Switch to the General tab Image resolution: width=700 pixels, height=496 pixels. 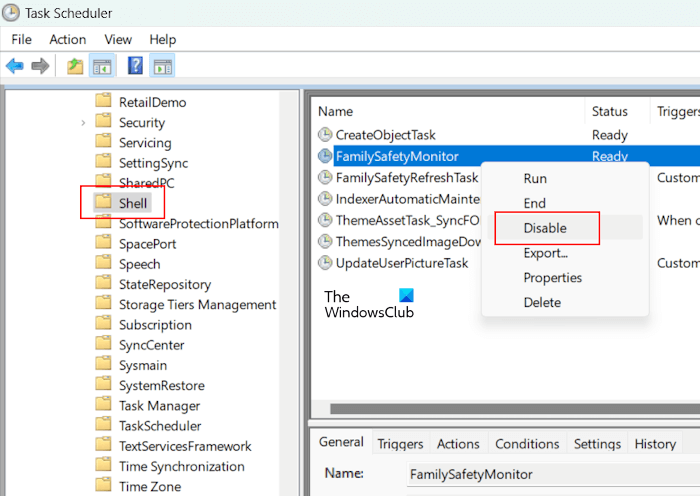pos(341,442)
